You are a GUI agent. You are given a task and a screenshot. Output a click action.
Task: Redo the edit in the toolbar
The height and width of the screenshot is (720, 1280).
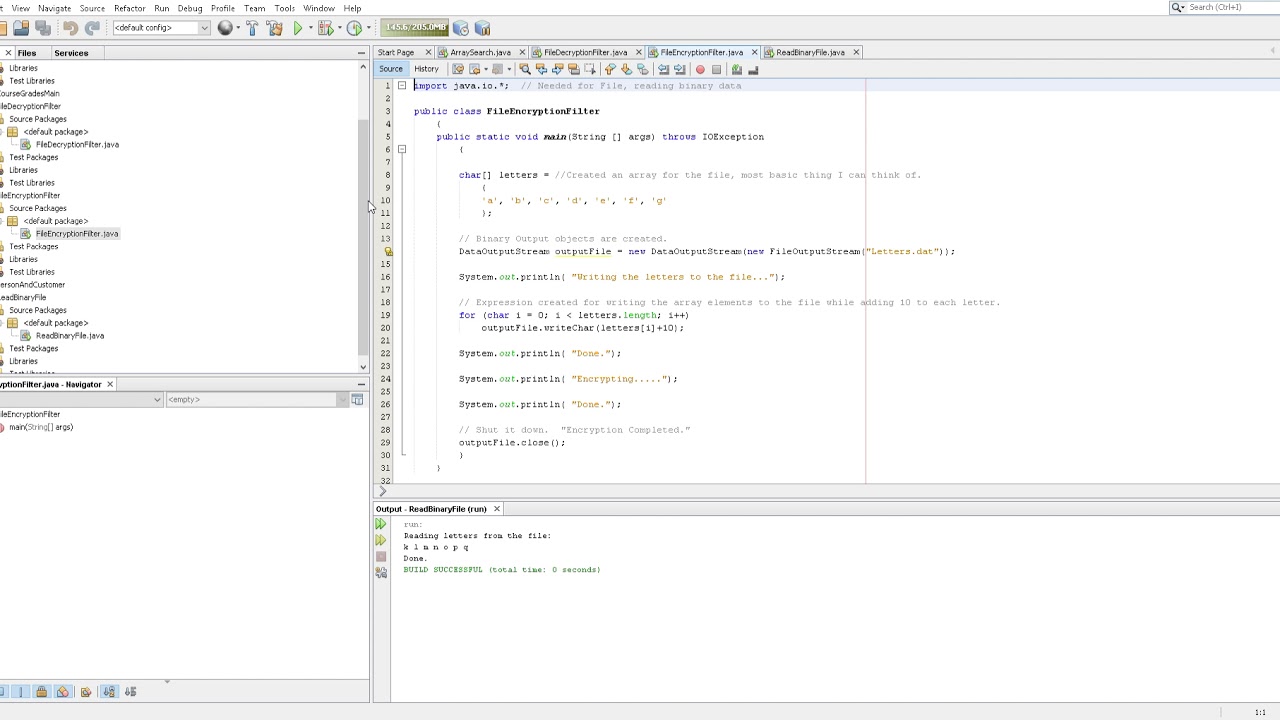92,28
